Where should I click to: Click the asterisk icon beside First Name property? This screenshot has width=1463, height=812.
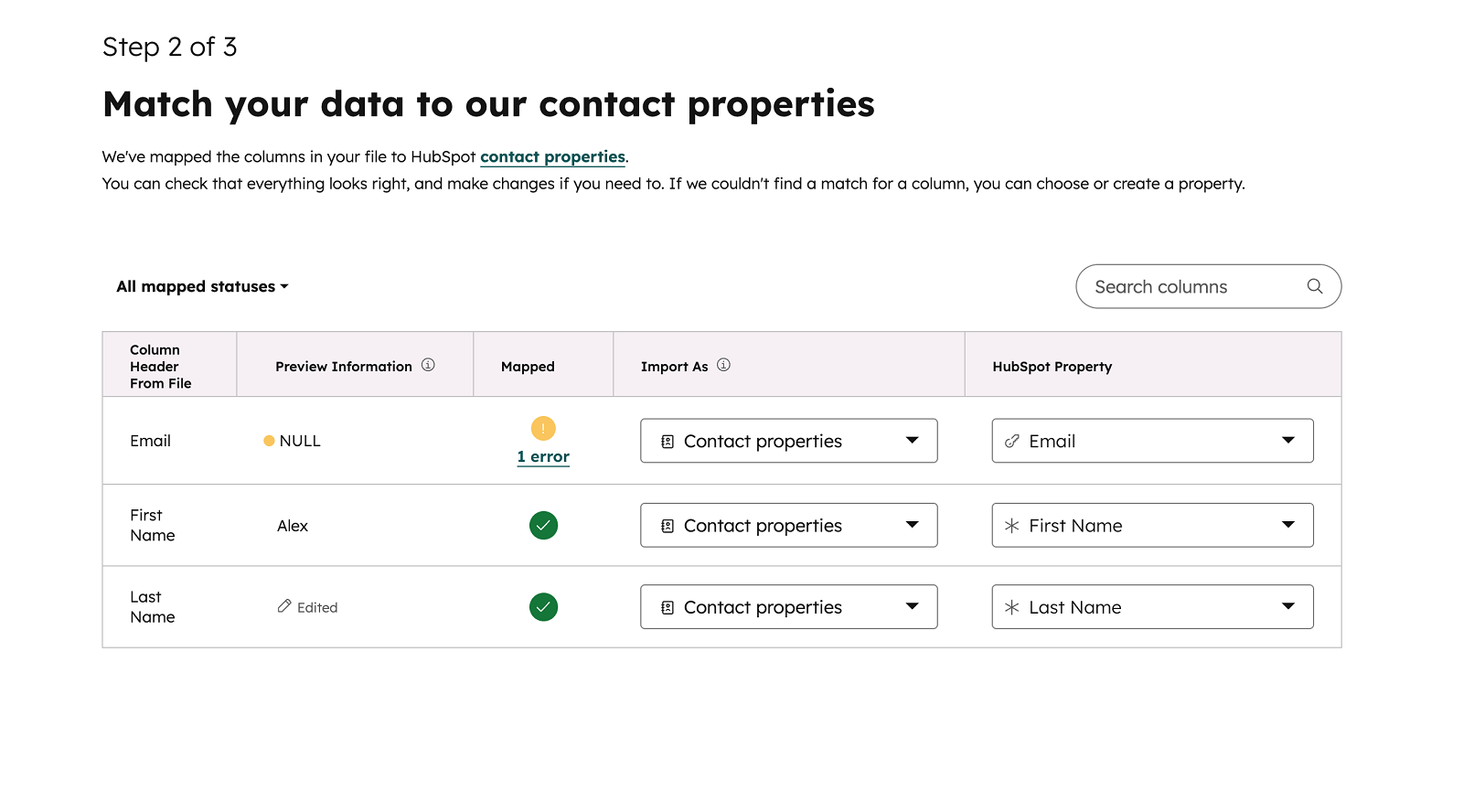coord(1011,525)
